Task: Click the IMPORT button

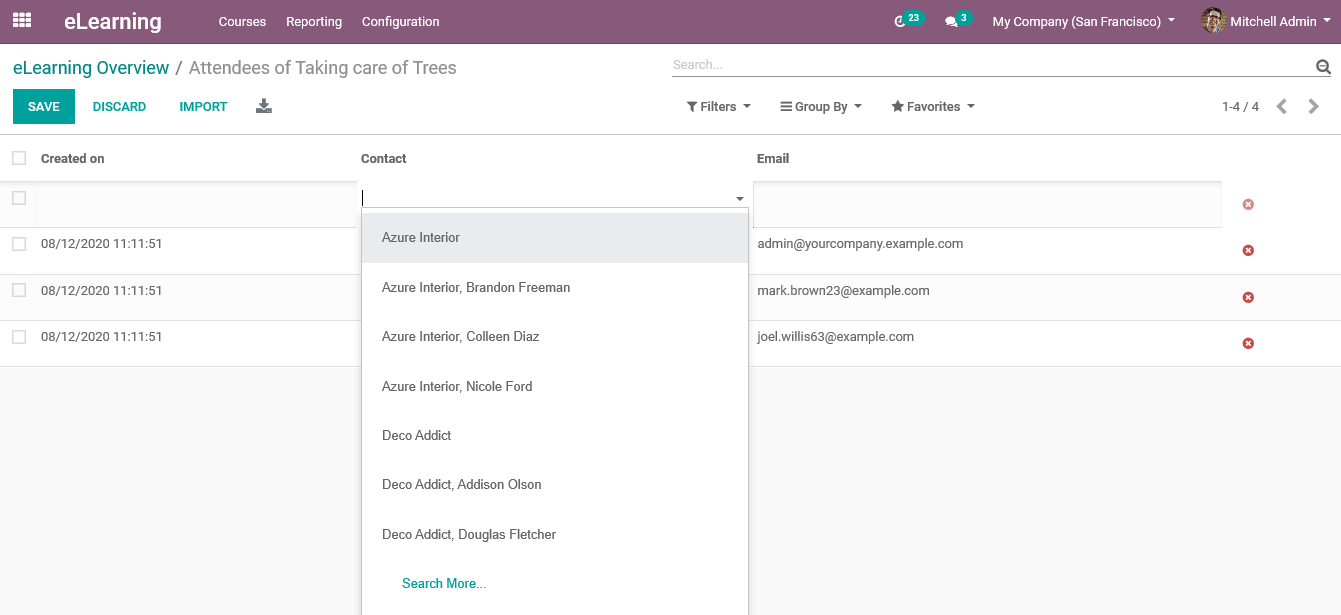Action: [203, 107]
